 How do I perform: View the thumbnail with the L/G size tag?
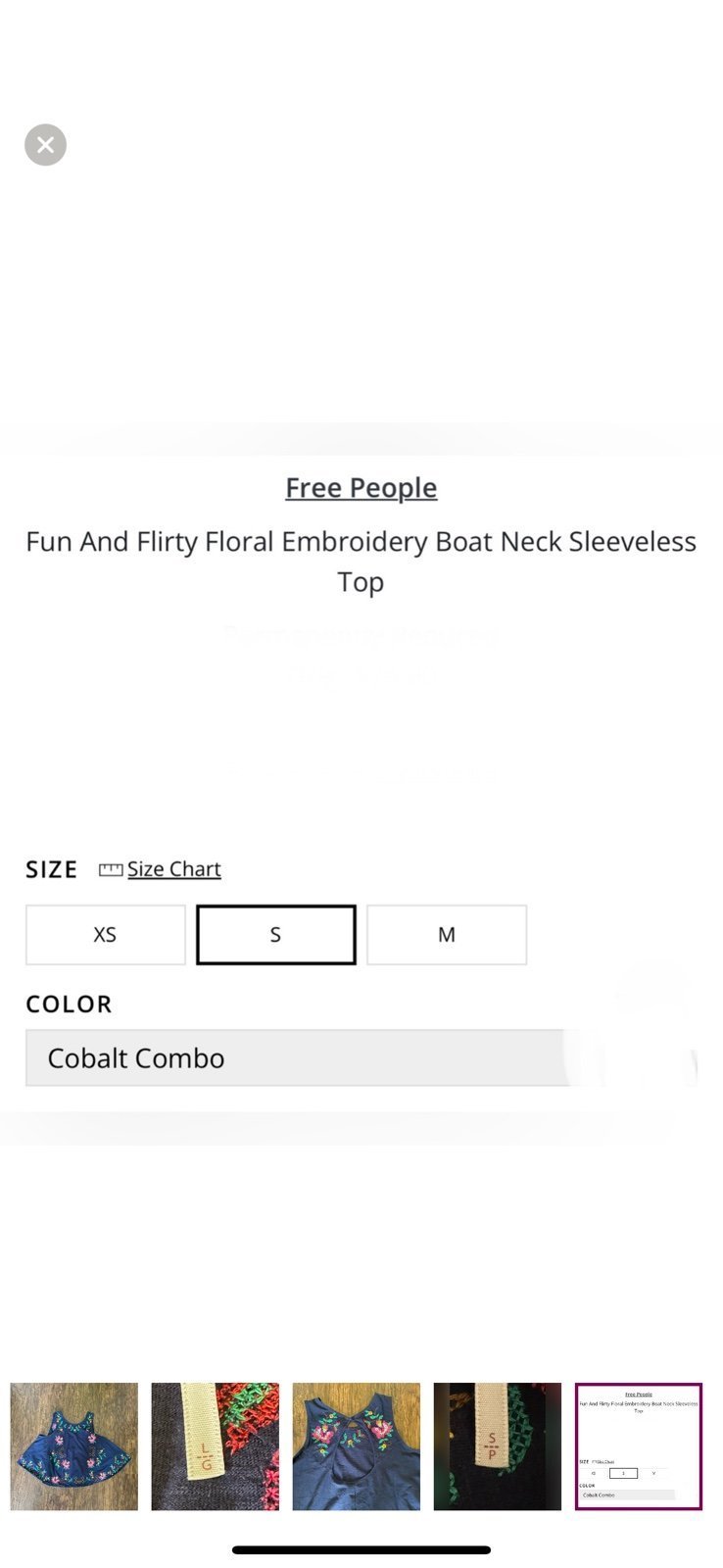point(216,1446)
